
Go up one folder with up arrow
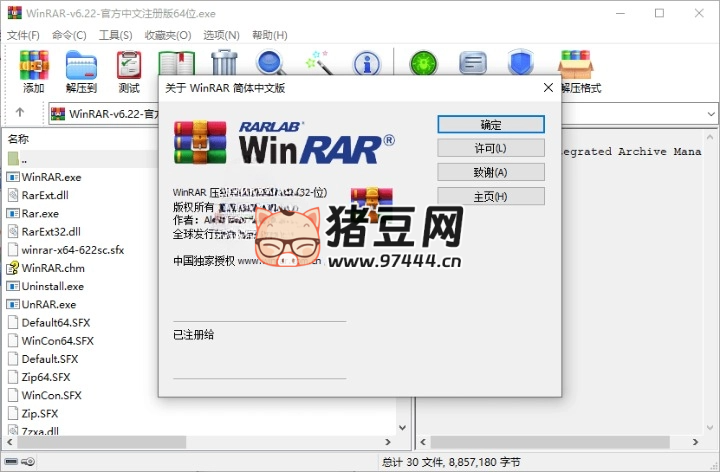(20, 113)
